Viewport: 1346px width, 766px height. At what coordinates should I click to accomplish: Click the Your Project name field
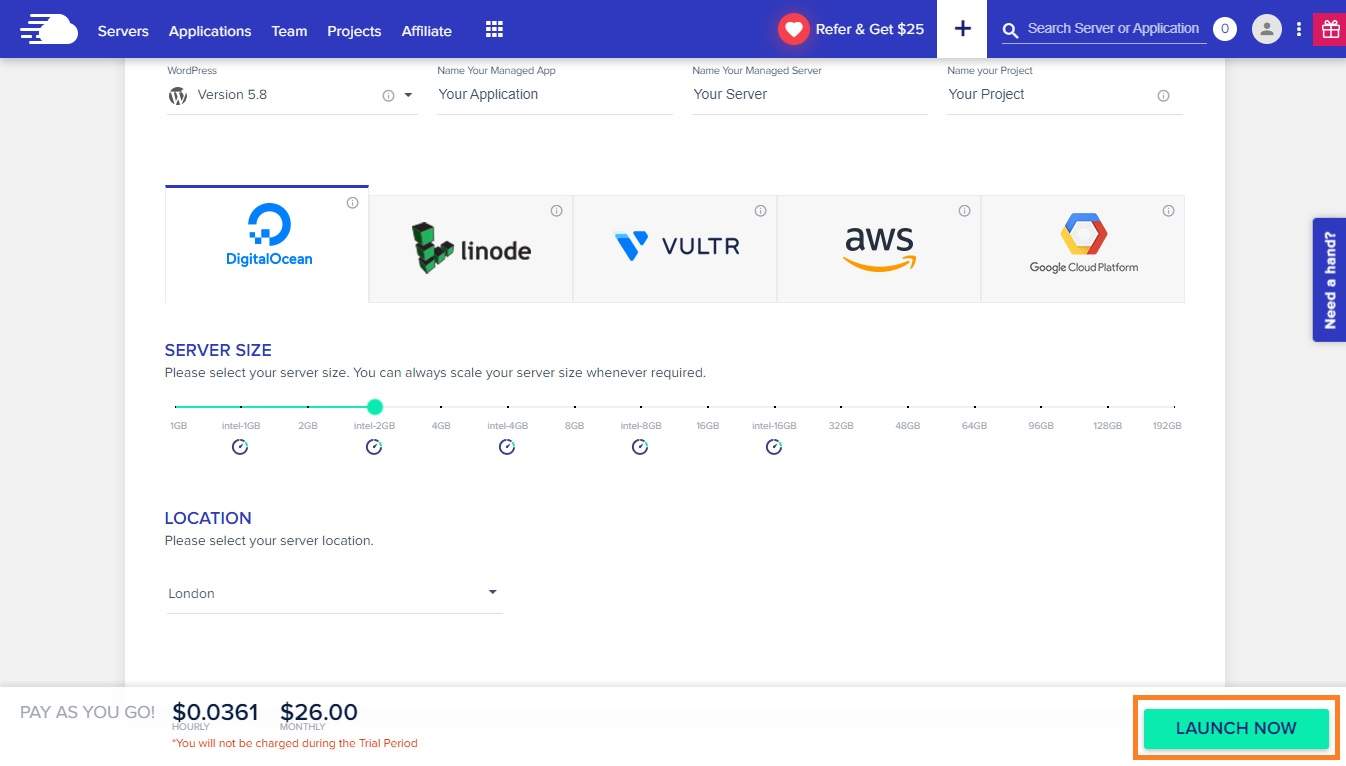(x=1064, y=95)
